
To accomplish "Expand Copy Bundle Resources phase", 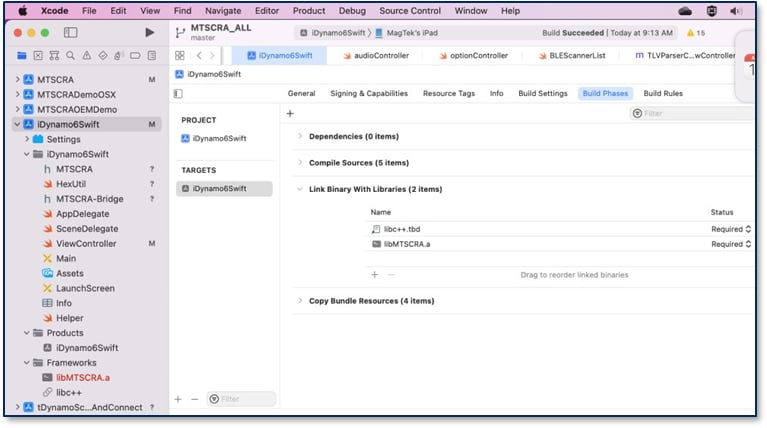I will [x=300, y=301].
